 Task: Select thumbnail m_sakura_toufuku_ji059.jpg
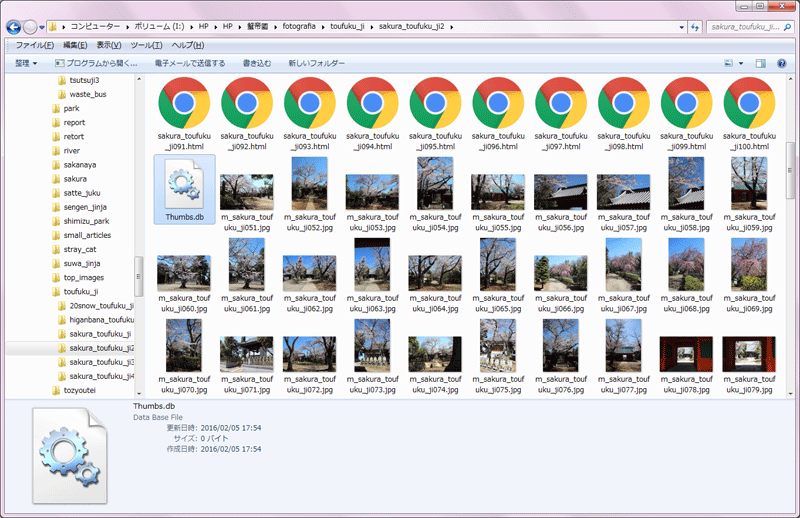click(749, 183)
